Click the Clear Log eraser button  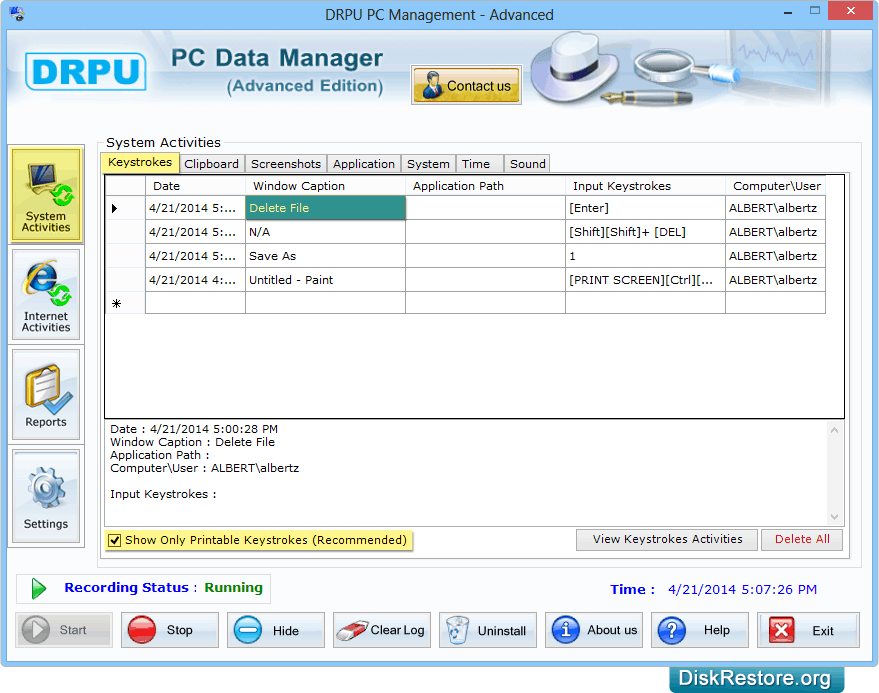pyautogui.click(x=382, y=630)
